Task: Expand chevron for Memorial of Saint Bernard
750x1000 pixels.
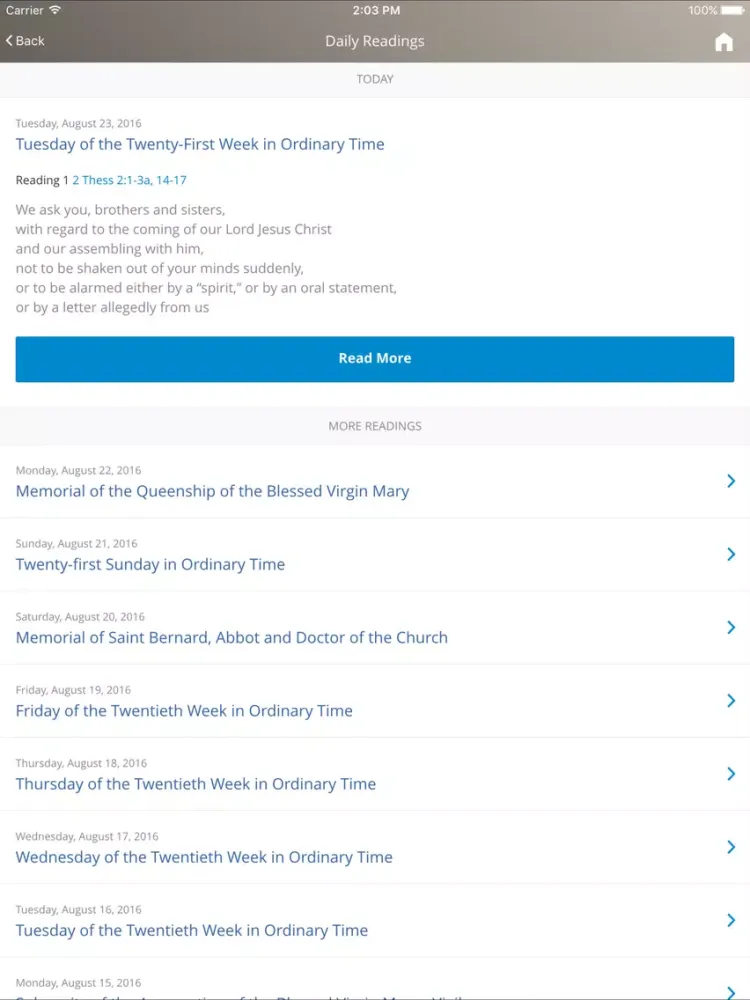Action: coord(731,627)
